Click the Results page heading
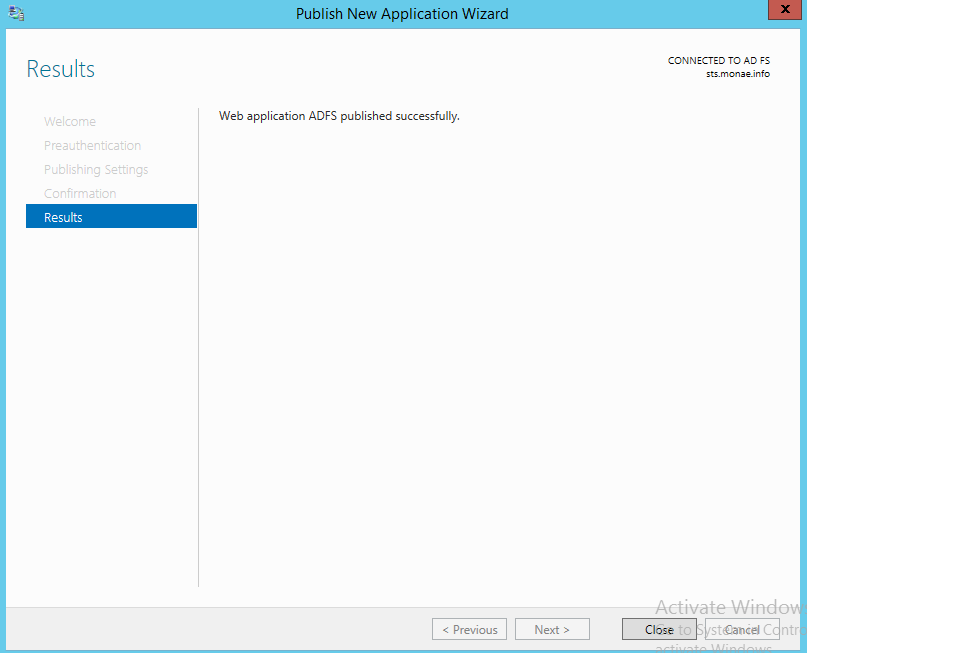 (x=61, y=69)
